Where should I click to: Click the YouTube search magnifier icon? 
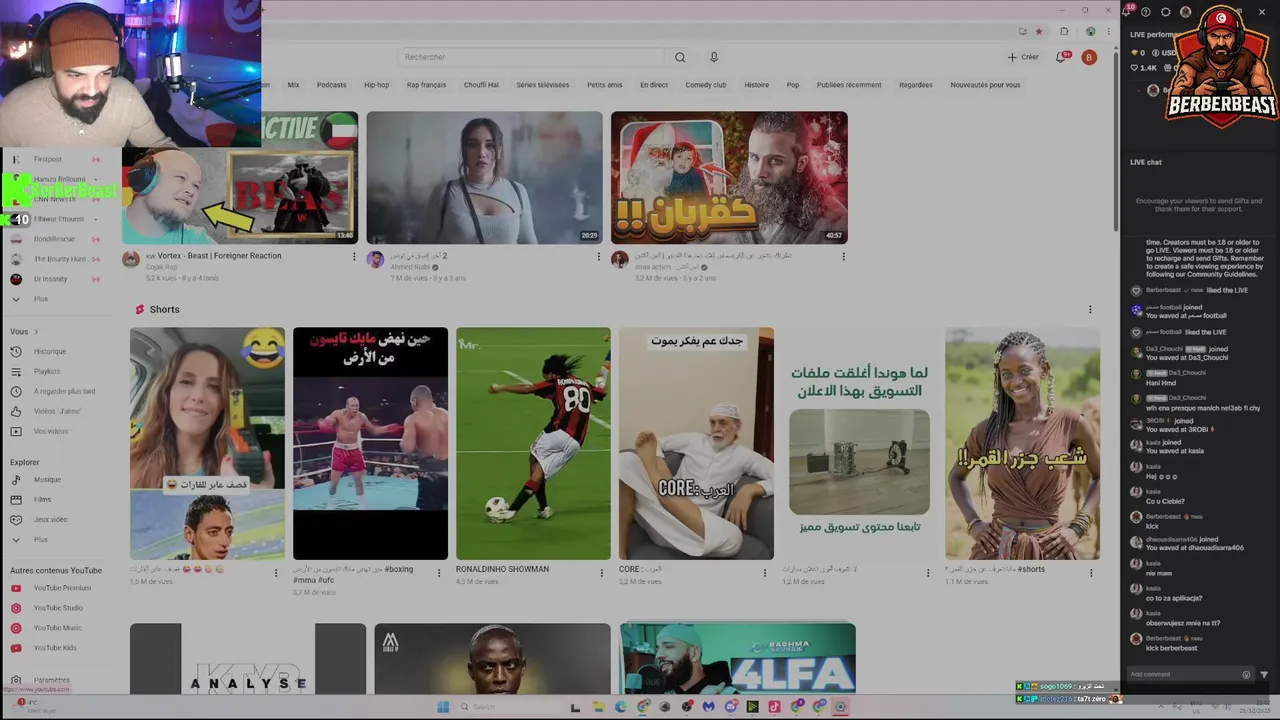[680, 57]
